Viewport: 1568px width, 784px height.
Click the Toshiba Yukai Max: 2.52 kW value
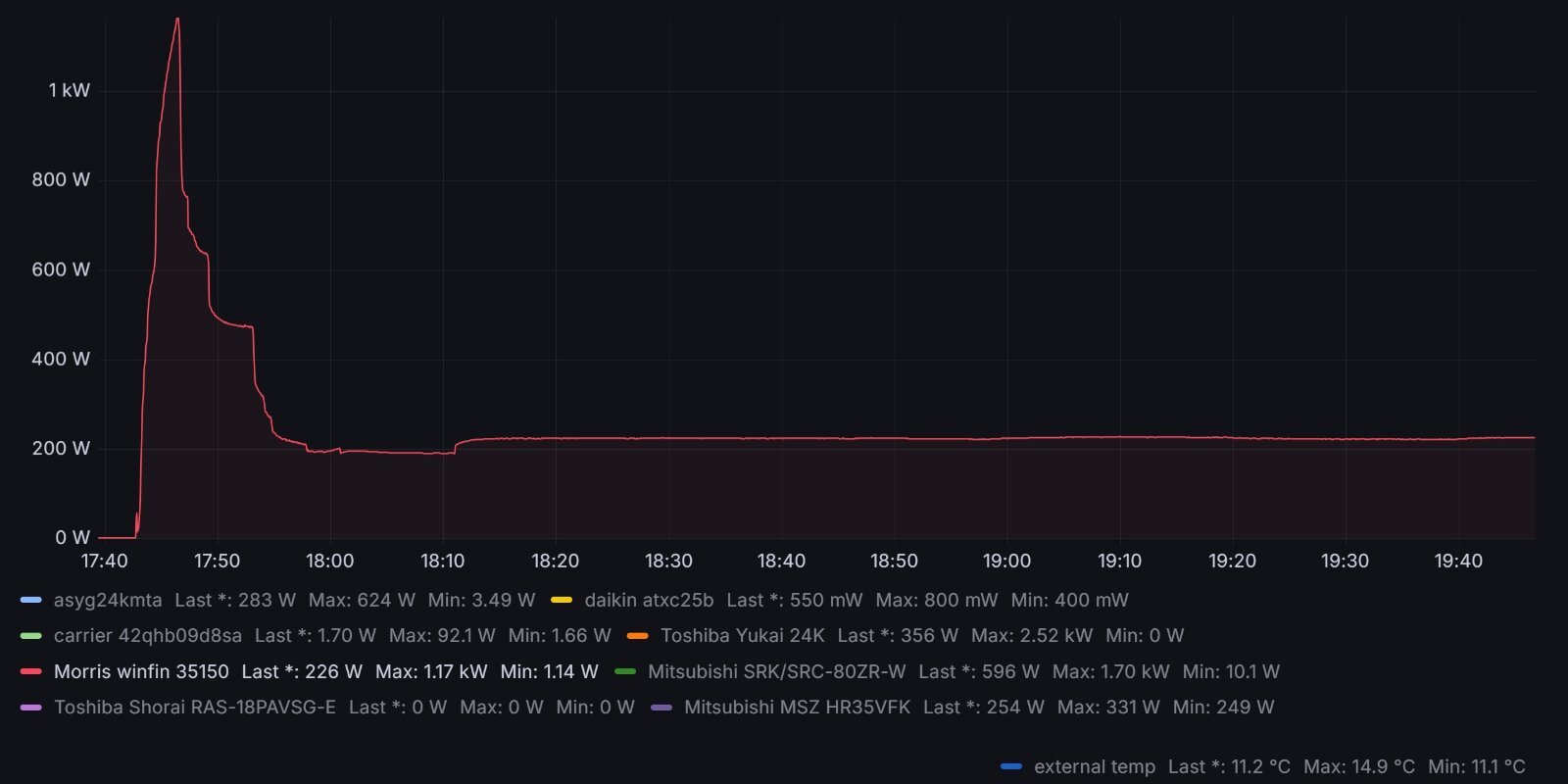[x=1032, y=636]
